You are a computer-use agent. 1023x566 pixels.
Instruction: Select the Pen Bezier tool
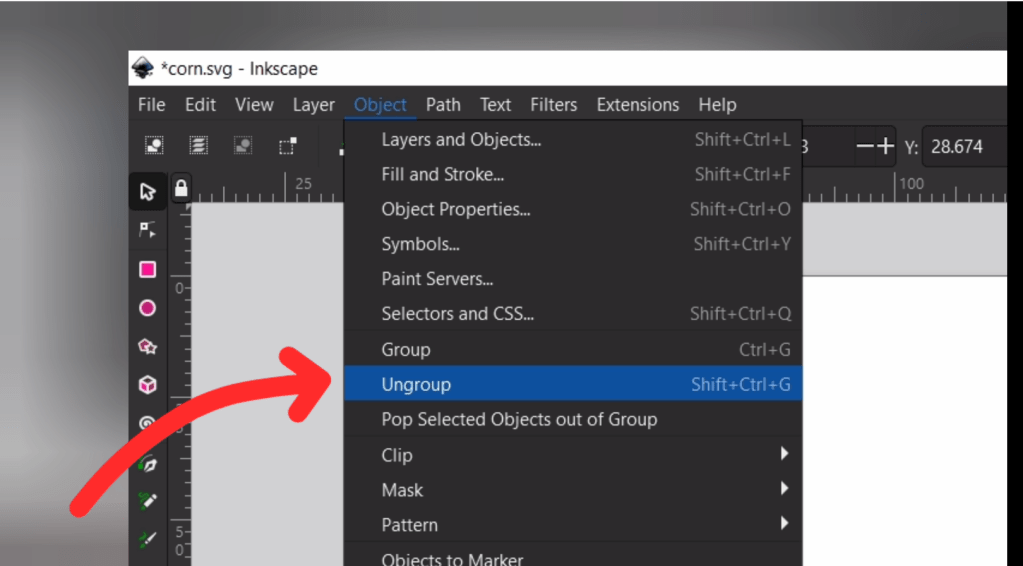[x=147, y=464]
